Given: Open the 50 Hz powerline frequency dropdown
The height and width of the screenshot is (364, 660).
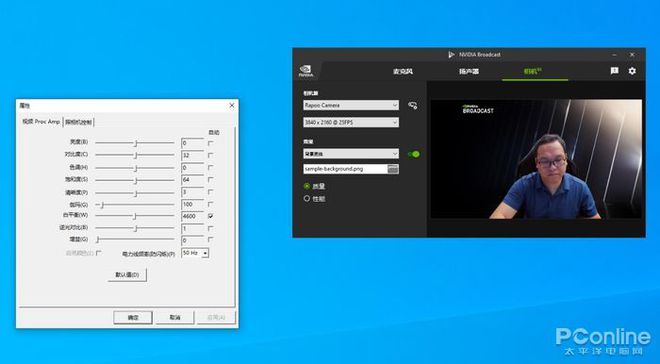Looking at the screenshot, I should pos(195,253).
